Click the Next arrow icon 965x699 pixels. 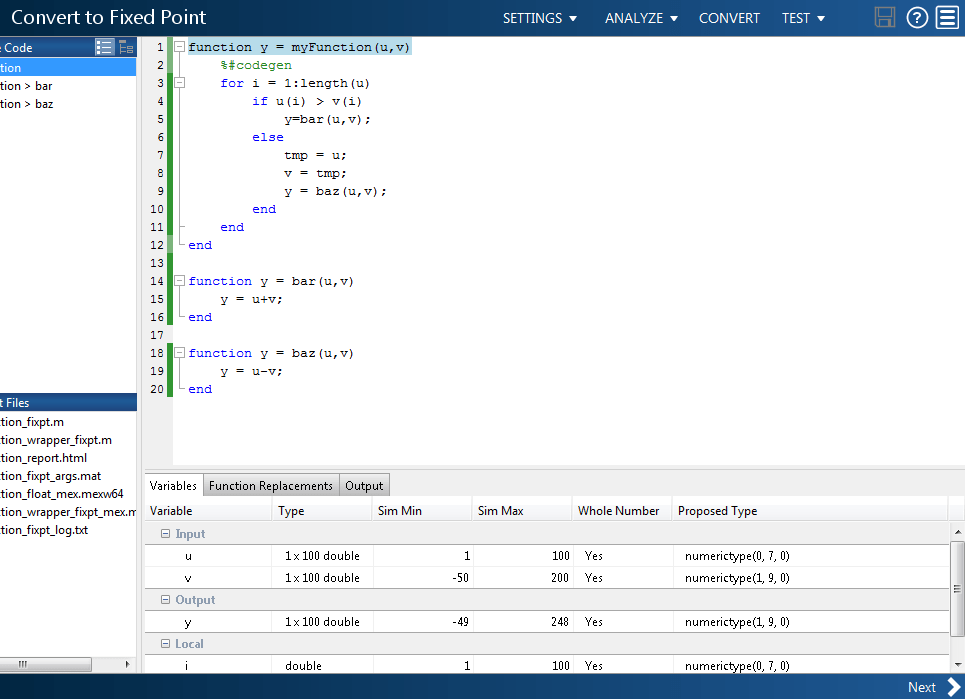coord(953,686)
